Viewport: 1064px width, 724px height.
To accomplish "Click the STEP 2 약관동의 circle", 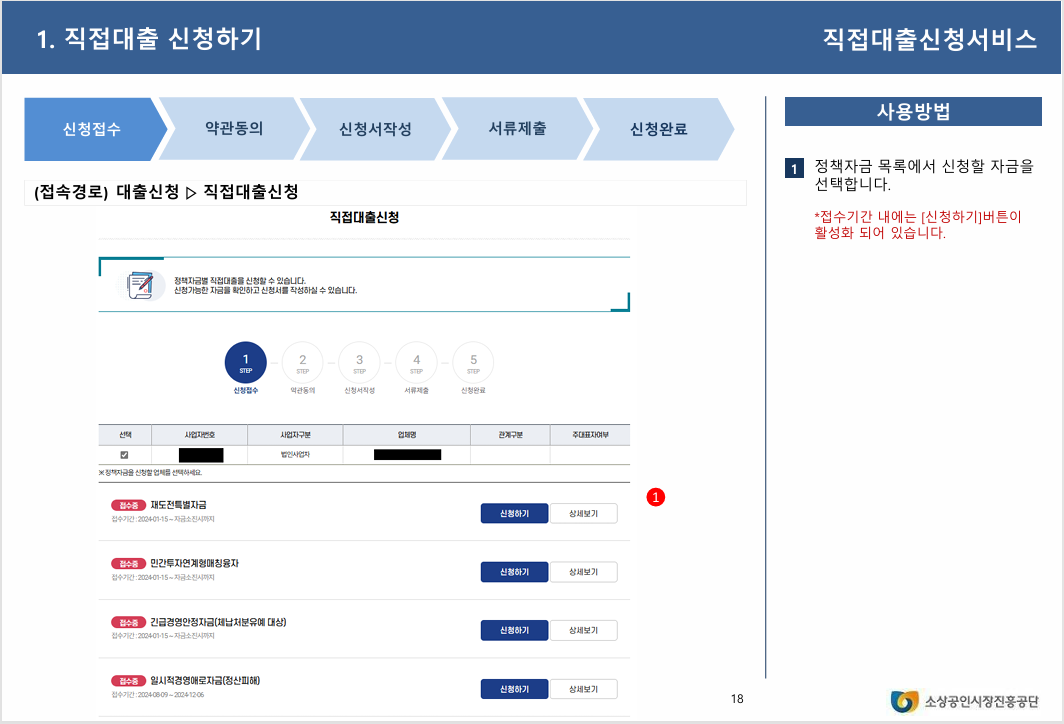I will pyautogui.click(x=302, y=362).
